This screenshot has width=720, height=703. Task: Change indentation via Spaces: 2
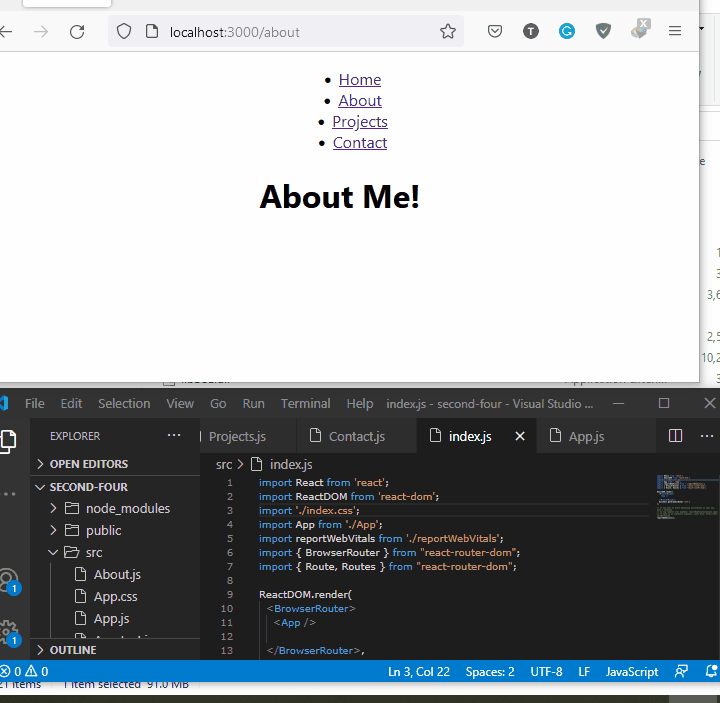[490, 672]
